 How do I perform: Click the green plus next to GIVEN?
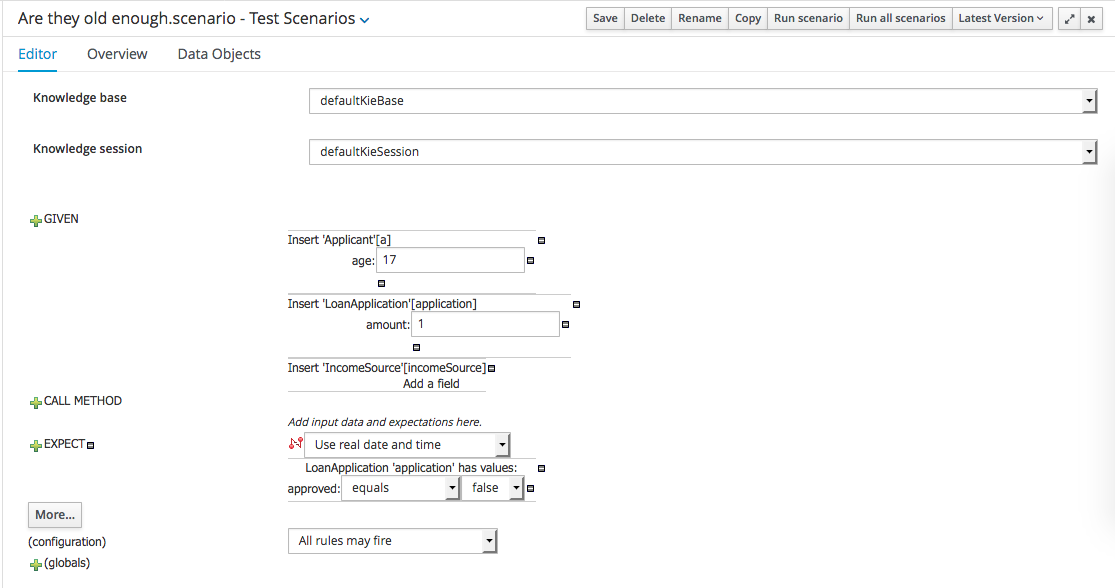[x=36, y=220]
